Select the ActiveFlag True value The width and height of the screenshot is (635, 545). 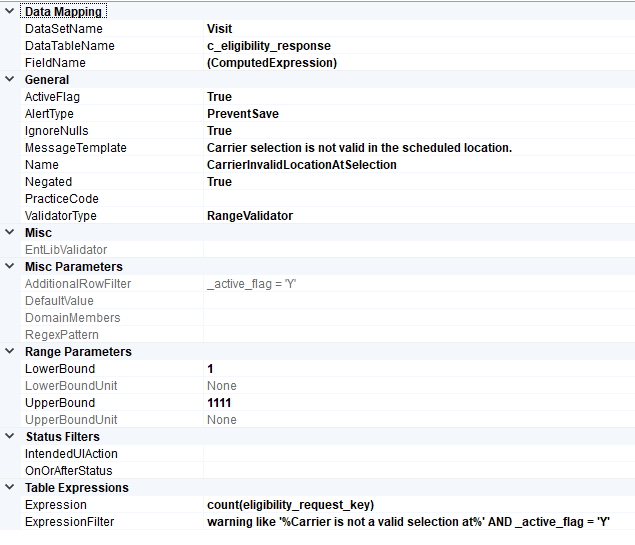pos(219,97)
